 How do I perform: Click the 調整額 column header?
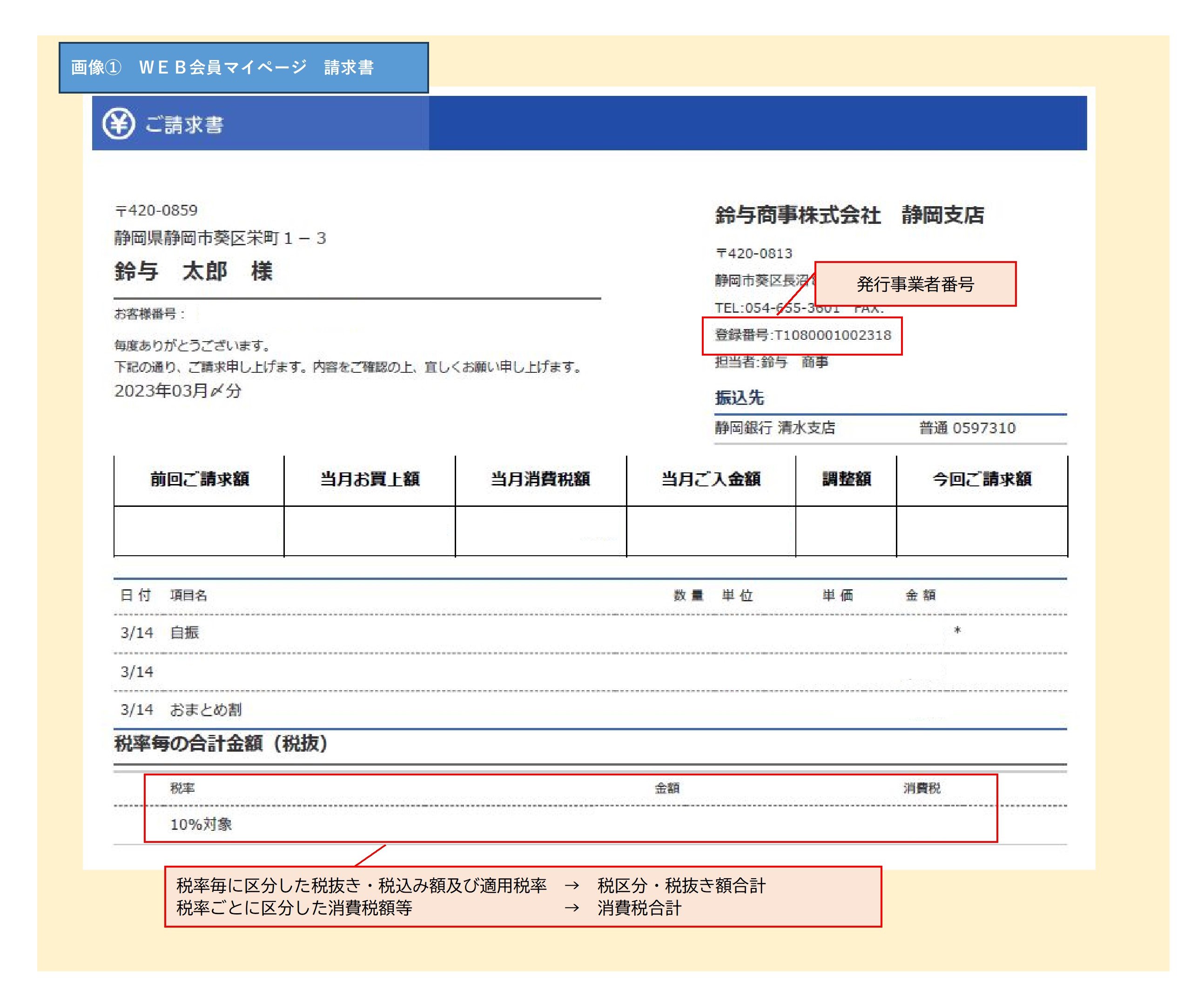pyautogui.click(x=847, y=479)
